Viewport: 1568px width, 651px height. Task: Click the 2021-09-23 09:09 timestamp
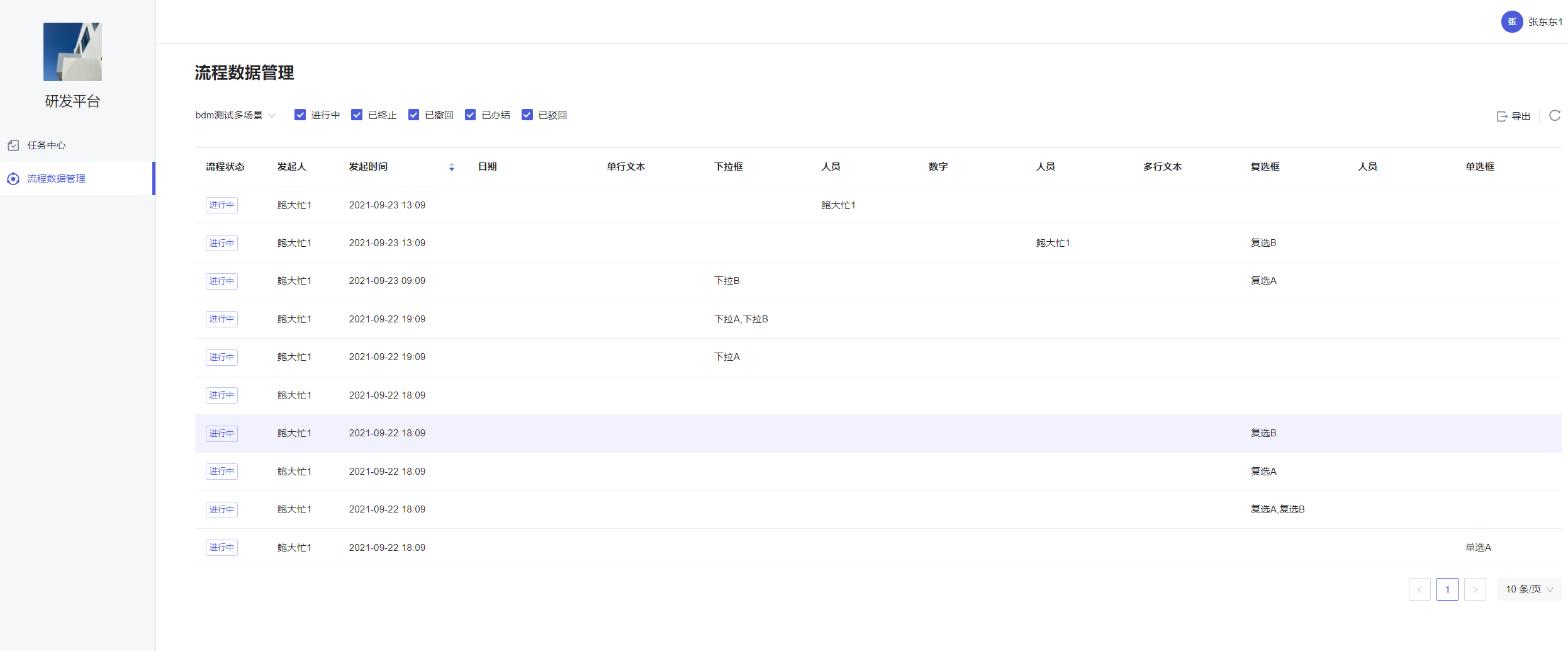click(387, 281)
